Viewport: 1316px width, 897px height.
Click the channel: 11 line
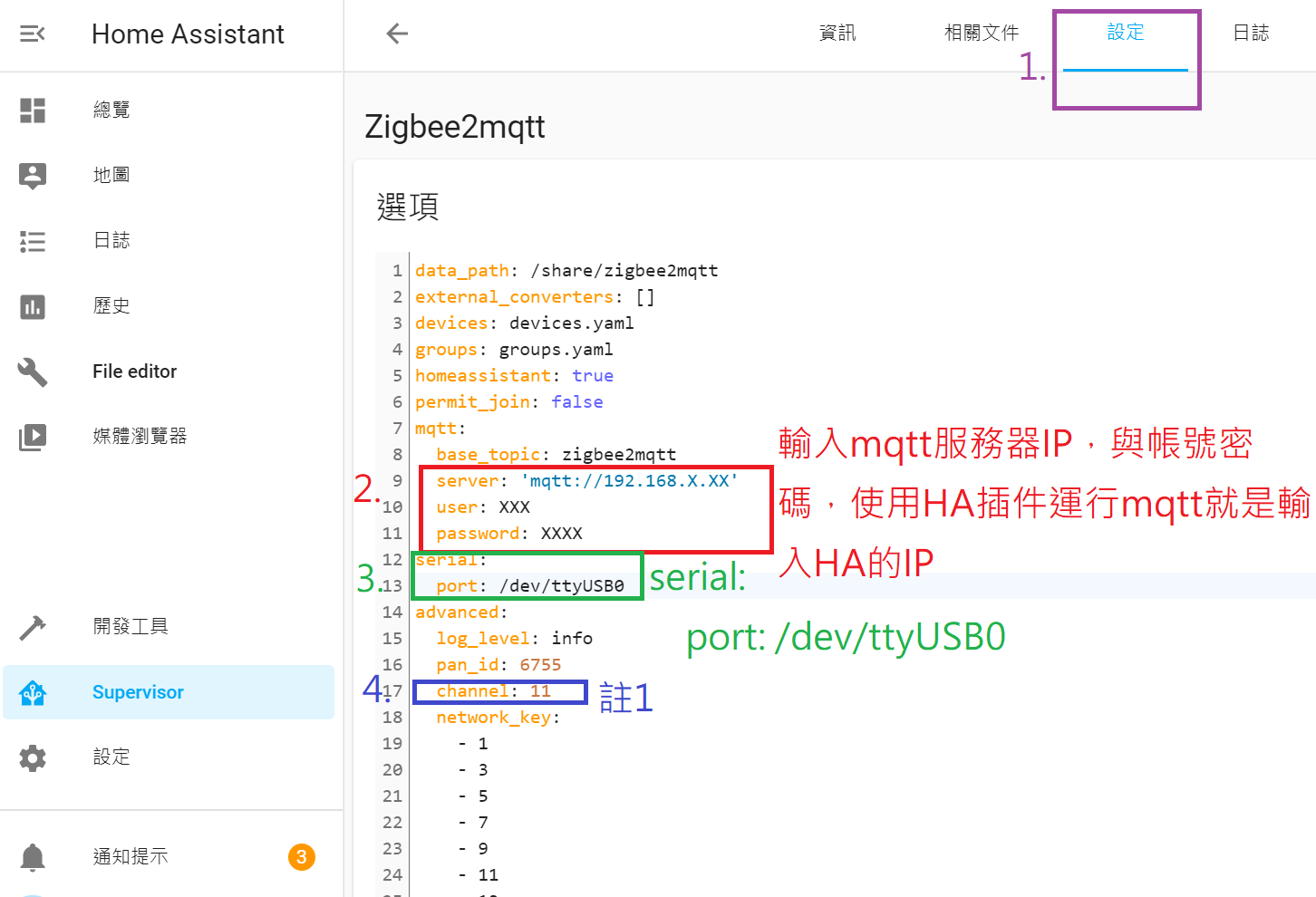click(x=494, y=691)
